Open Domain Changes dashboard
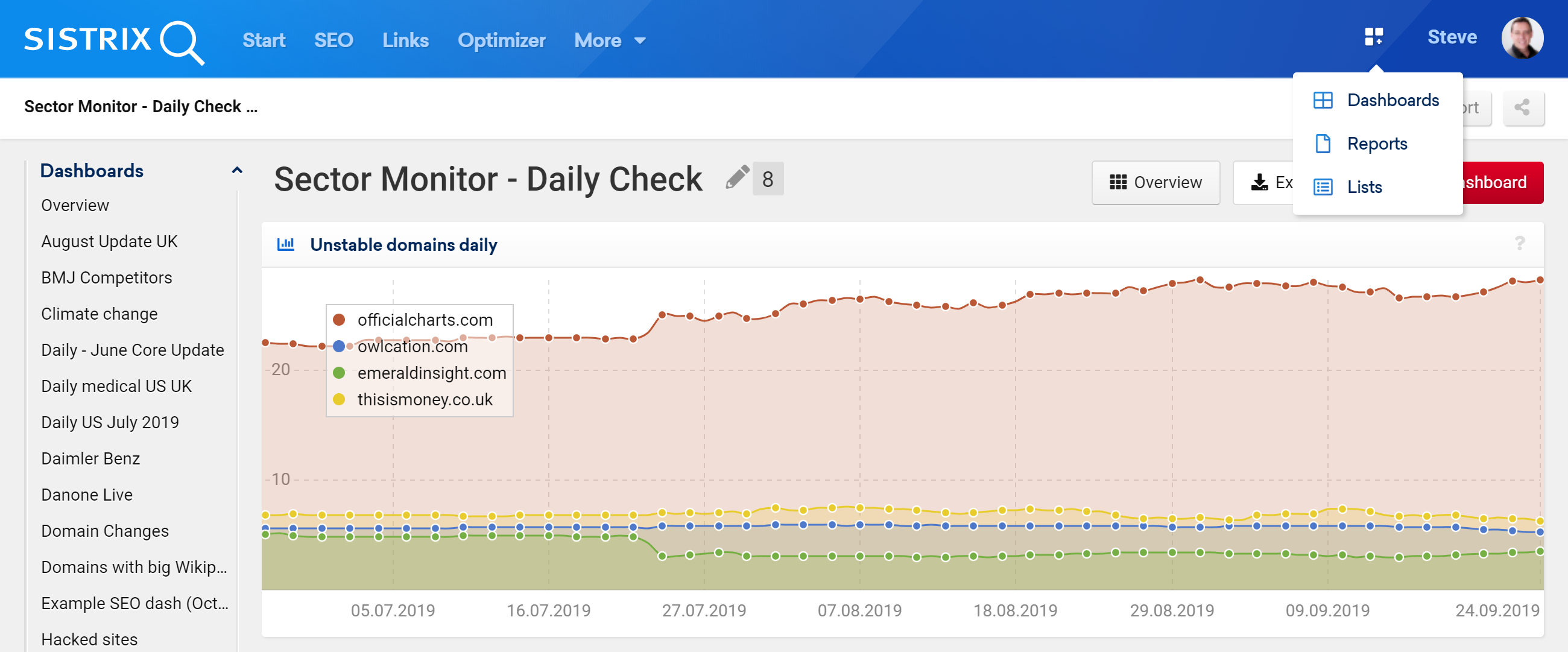The image size is (1568, 652). point(105,530)
